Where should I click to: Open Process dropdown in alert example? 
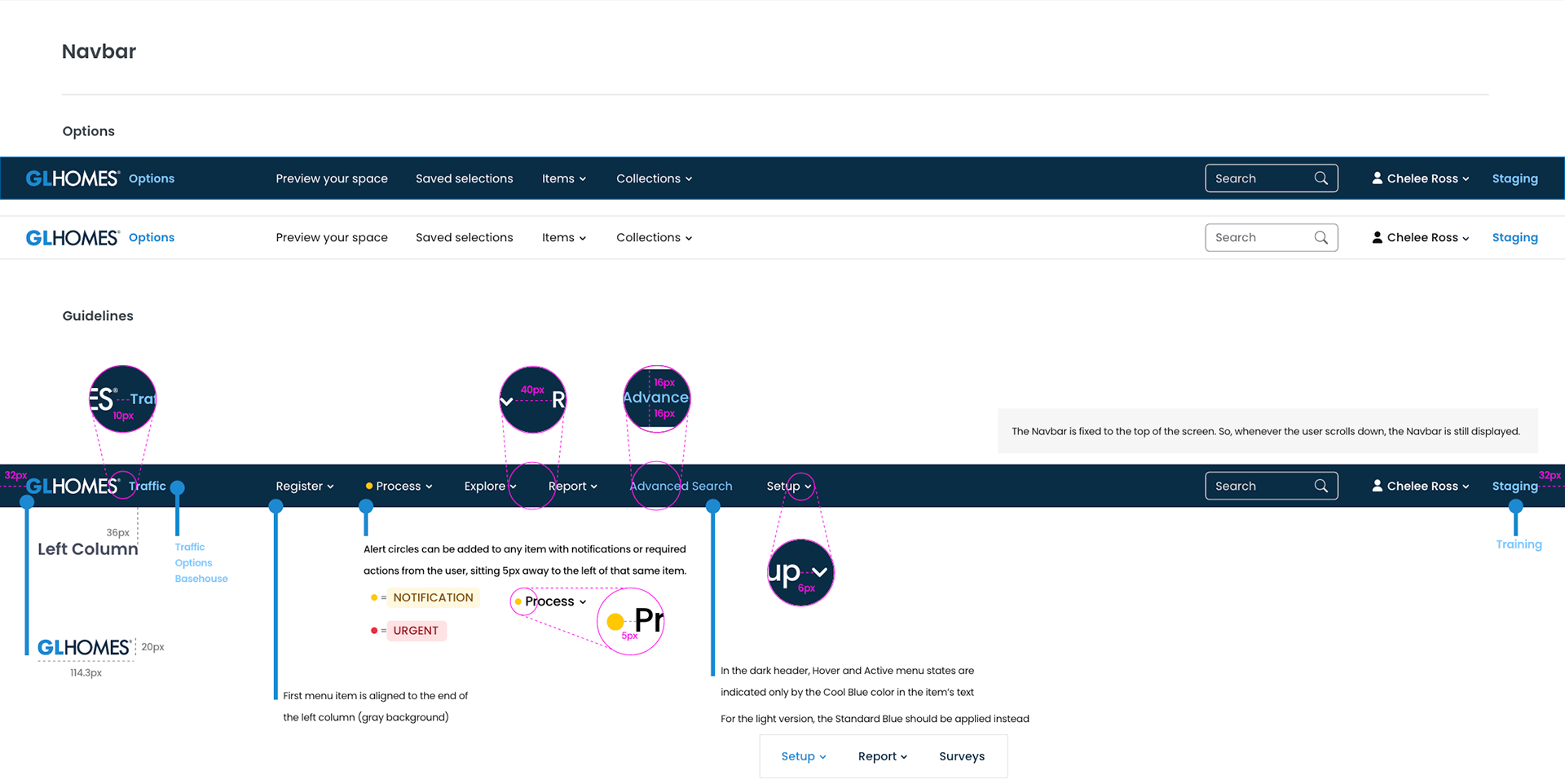(555, 601)
